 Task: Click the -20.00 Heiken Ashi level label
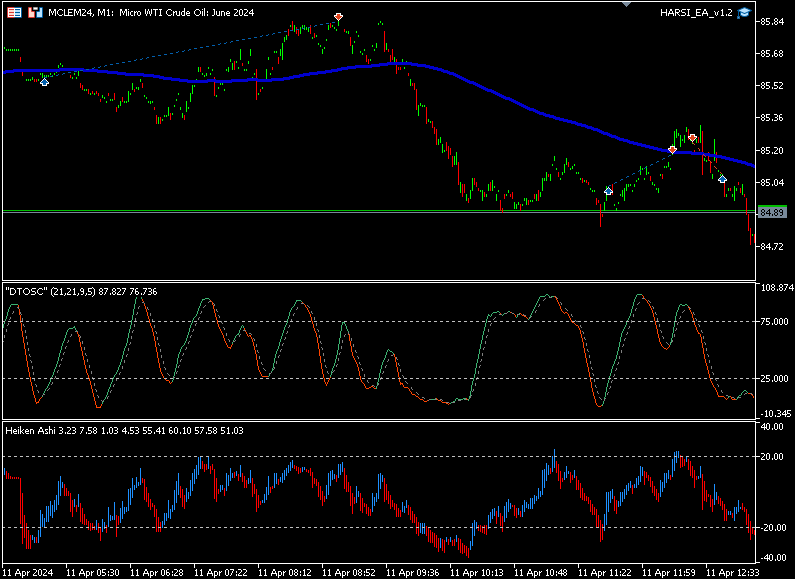[772, 528]
